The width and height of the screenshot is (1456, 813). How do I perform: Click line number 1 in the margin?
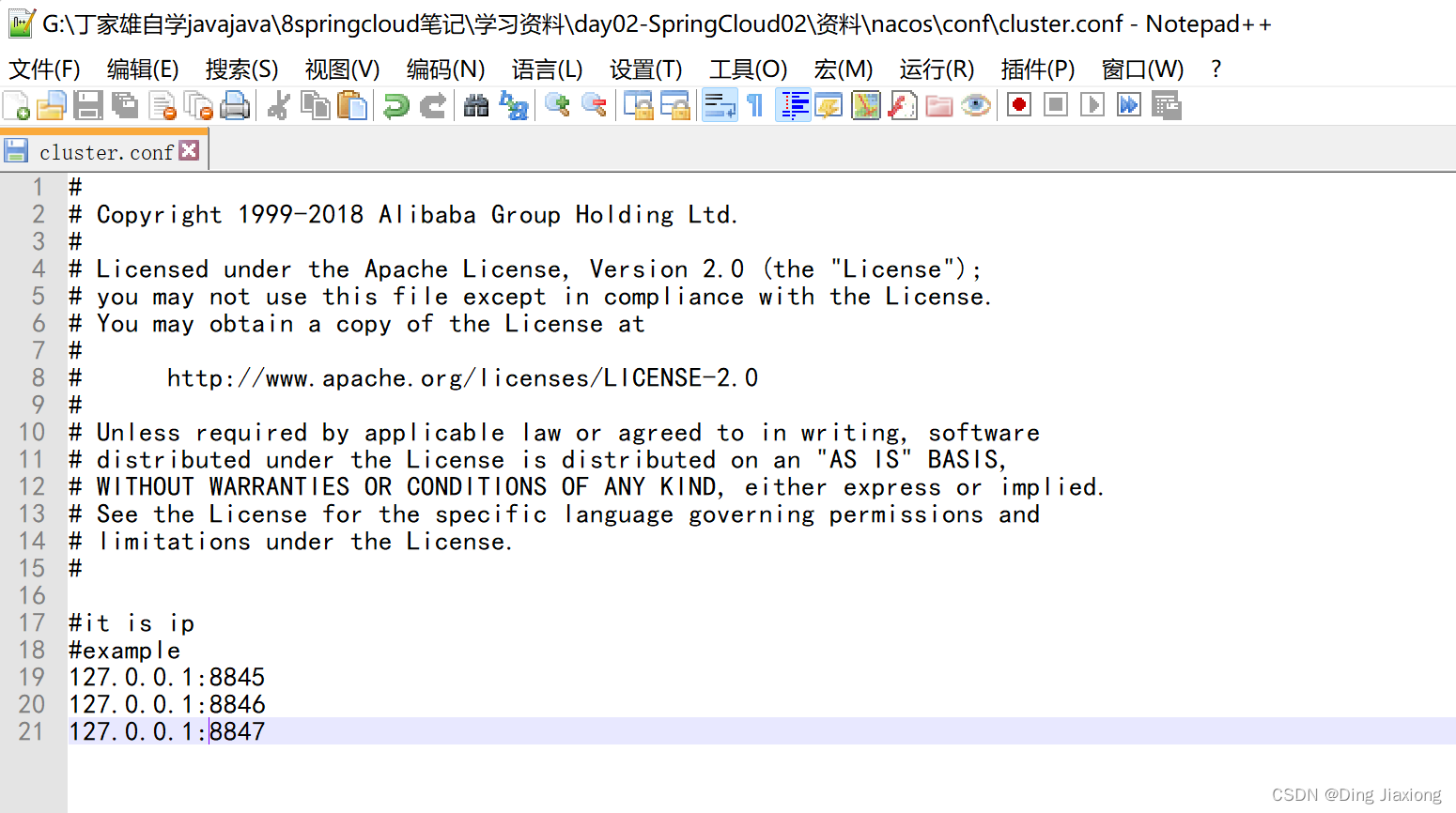(x=39, y=188)
